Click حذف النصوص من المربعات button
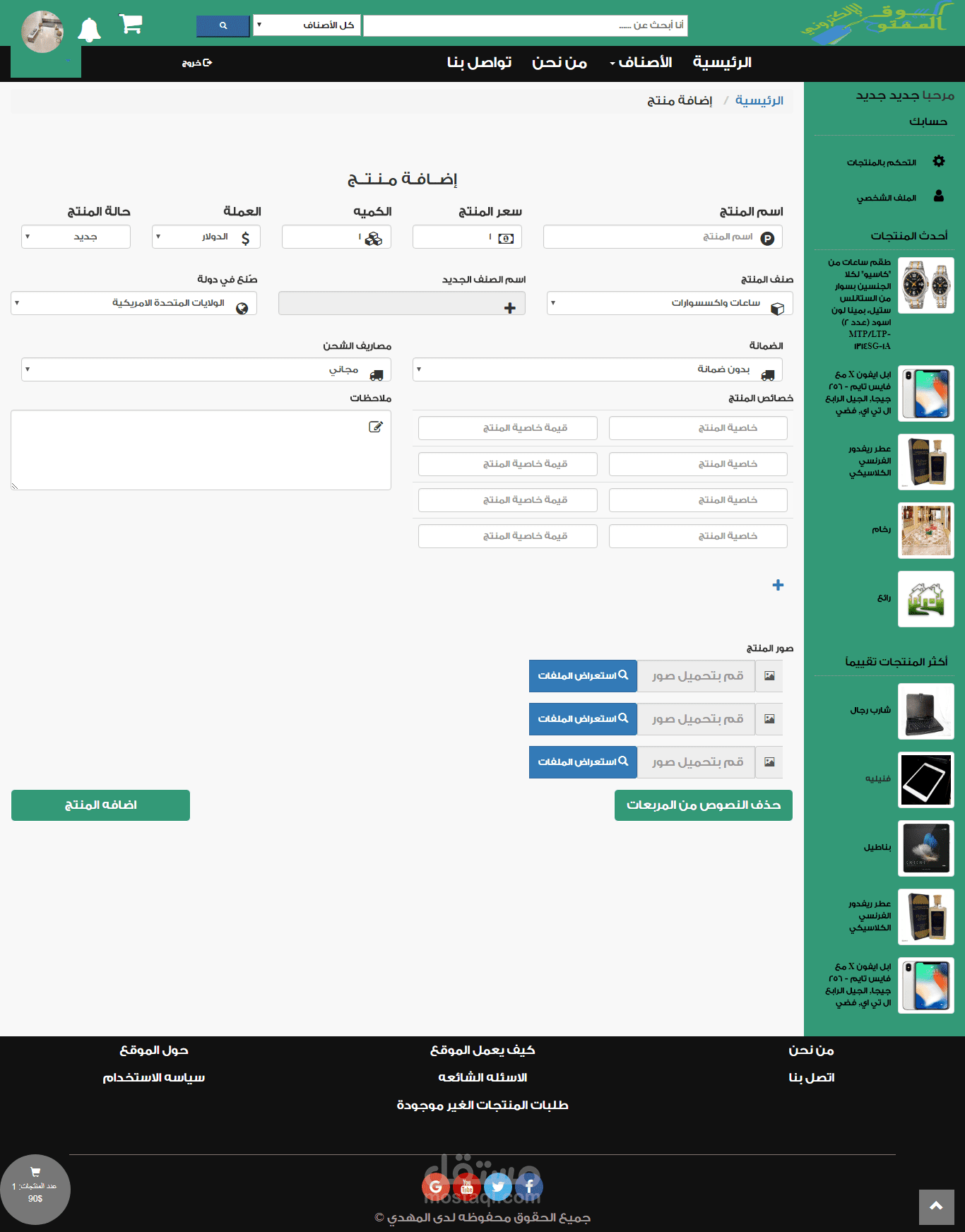The width and height of the screenshot is (965, 1232). click(x=704, y=805)
